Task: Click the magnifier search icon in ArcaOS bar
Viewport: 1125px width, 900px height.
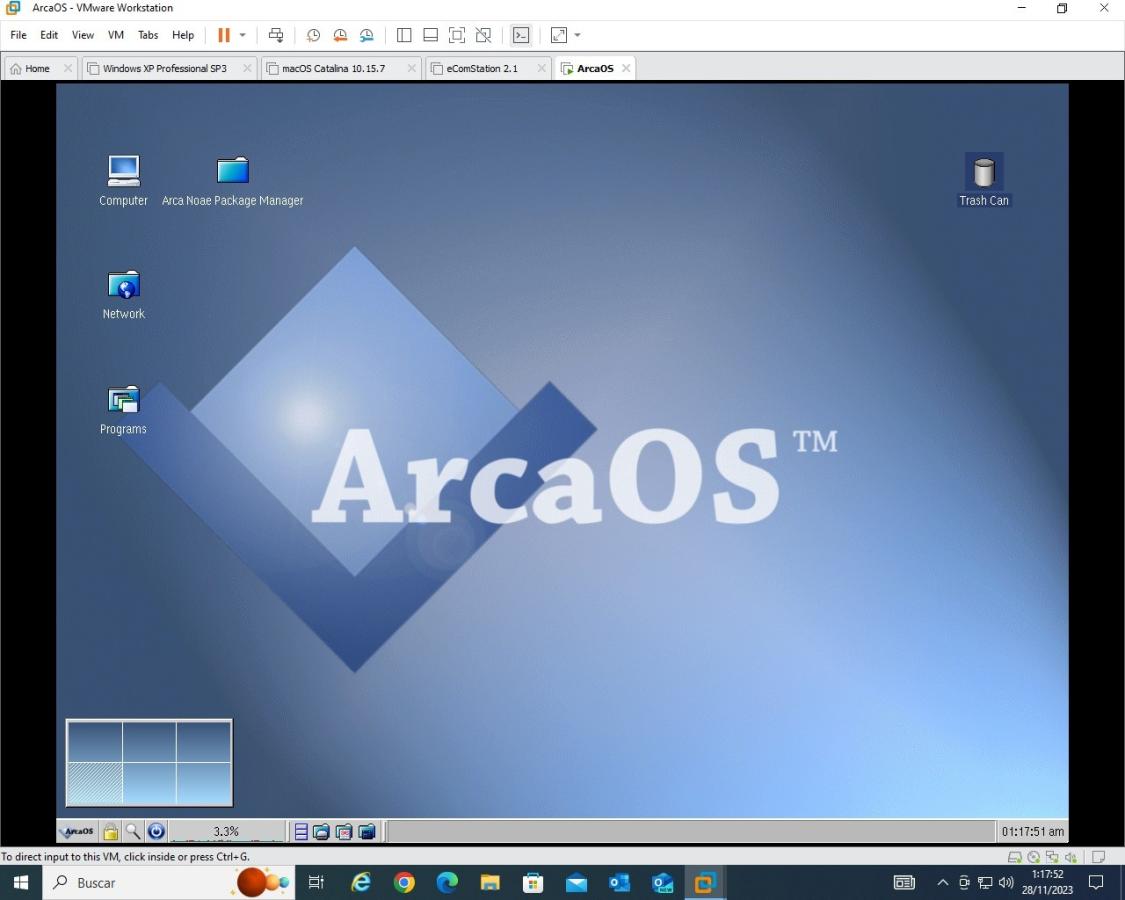Action: pyautogui.click(x=133, y=831)
